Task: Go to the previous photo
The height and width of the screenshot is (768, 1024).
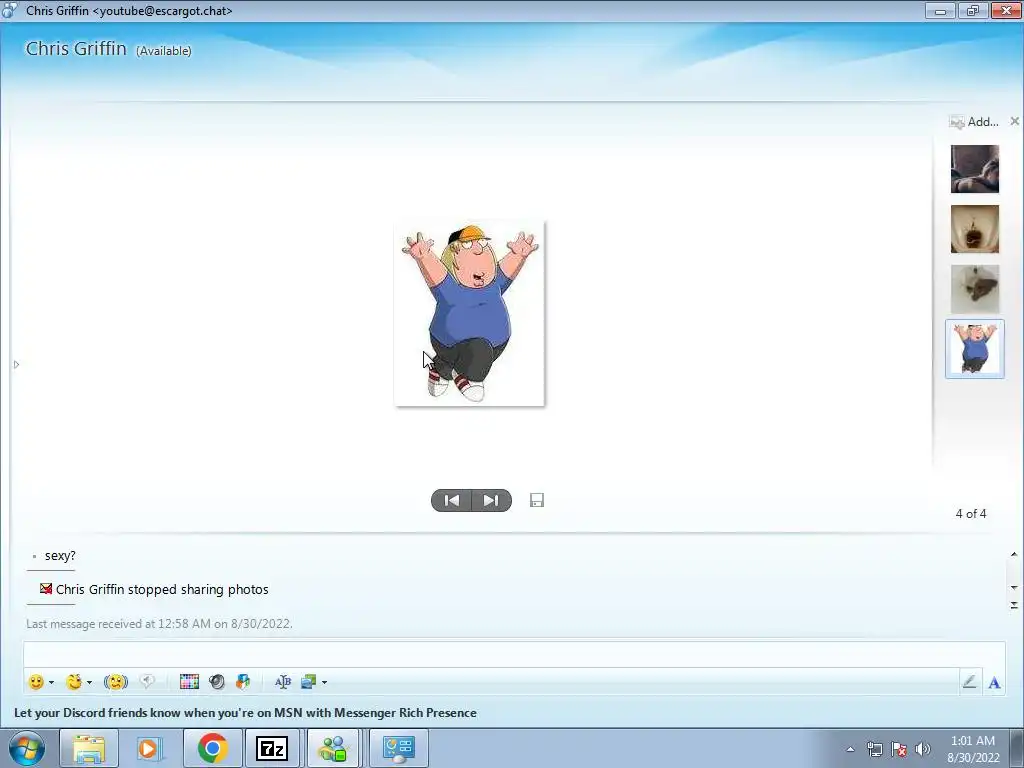Action: (451, 500)
